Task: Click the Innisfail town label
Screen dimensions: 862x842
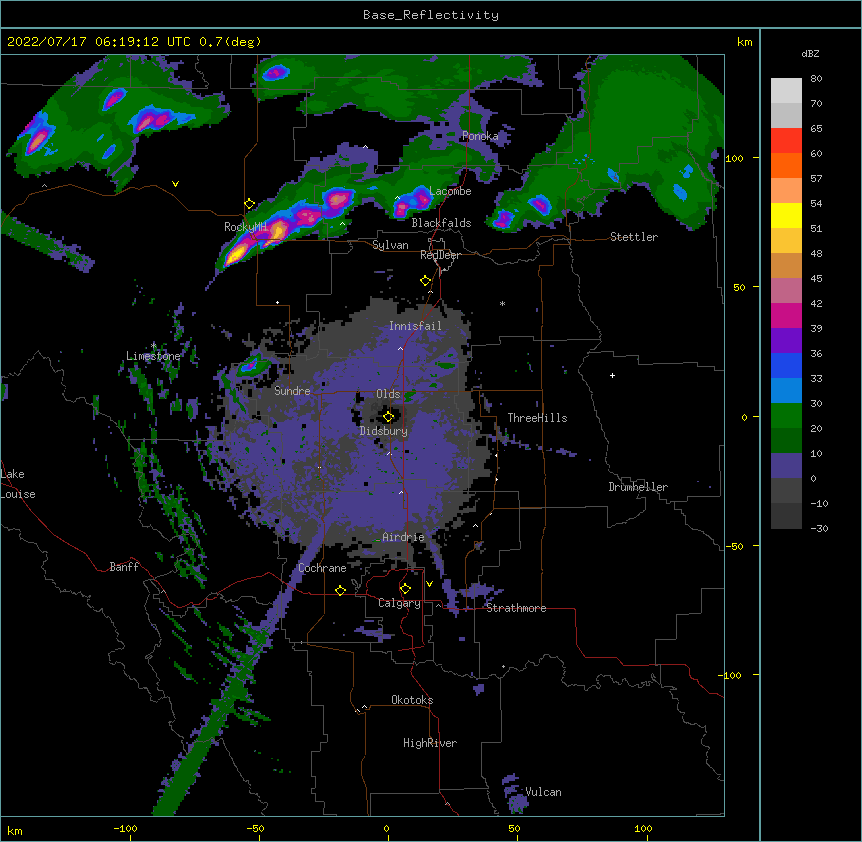Action: 415,326
